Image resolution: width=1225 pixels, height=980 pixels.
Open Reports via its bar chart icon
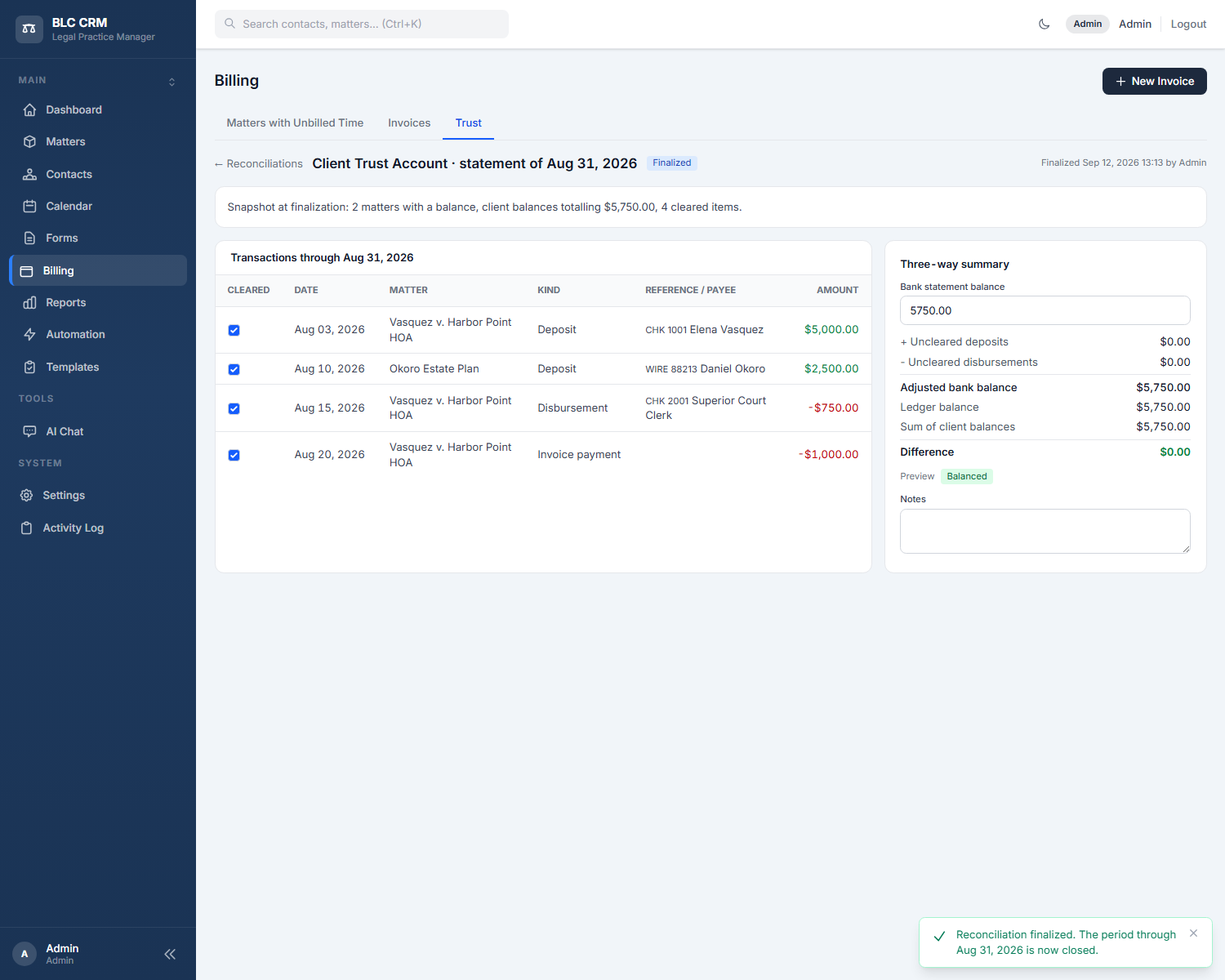[30, 303]
